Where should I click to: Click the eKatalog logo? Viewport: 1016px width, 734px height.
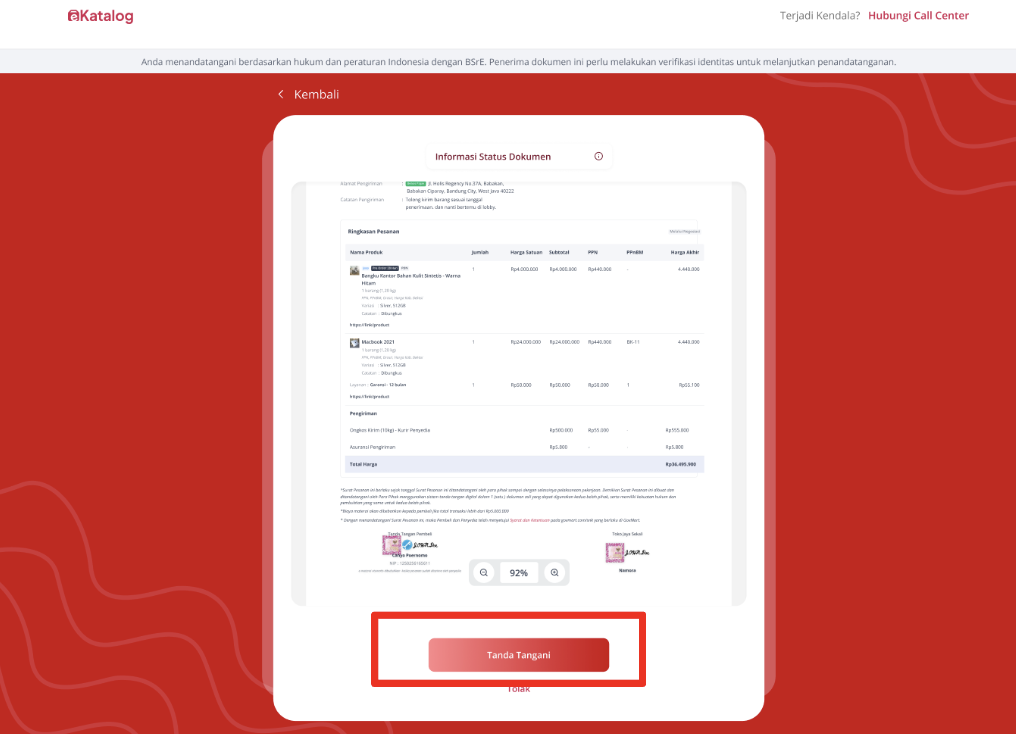click(x=100, y=16)
